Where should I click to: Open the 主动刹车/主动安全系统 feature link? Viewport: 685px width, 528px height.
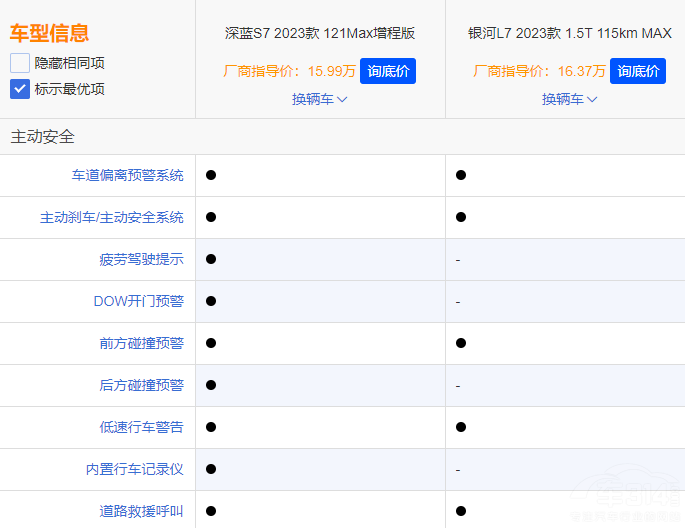(112, 217)
